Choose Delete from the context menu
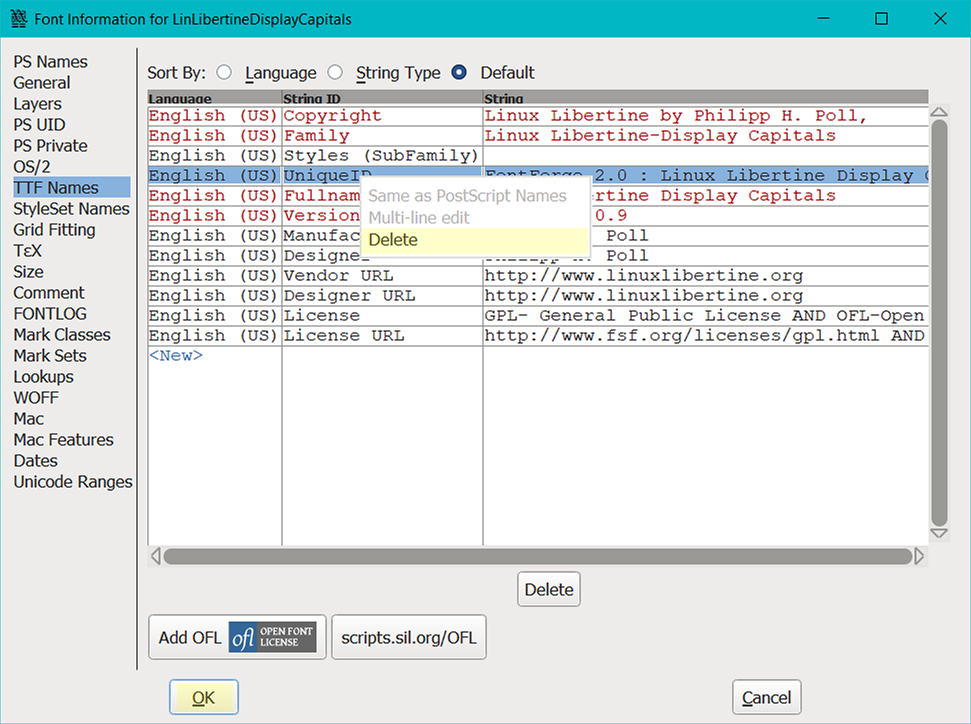 pos(475,240)
